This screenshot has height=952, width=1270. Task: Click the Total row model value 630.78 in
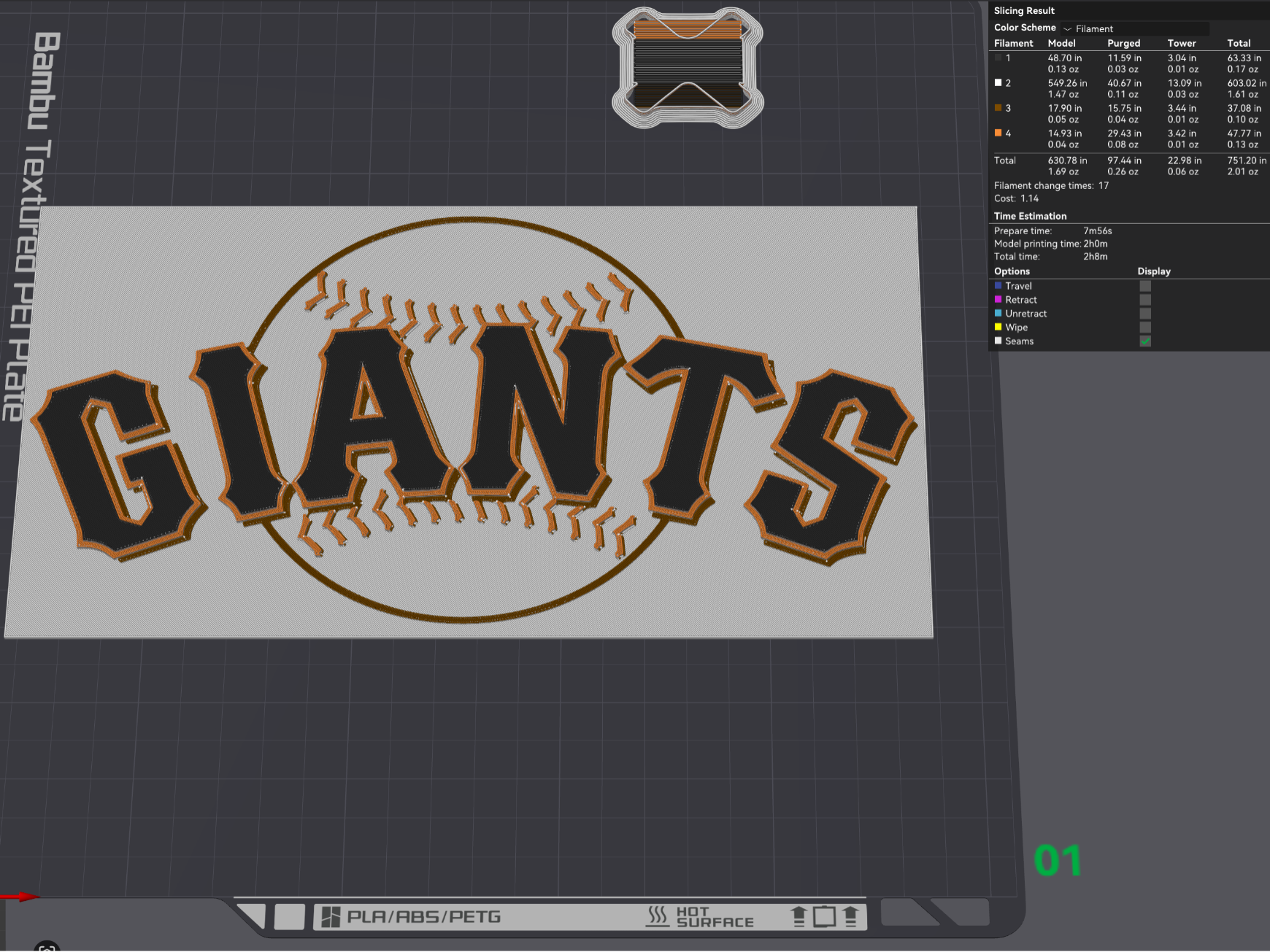[1067, 160]
